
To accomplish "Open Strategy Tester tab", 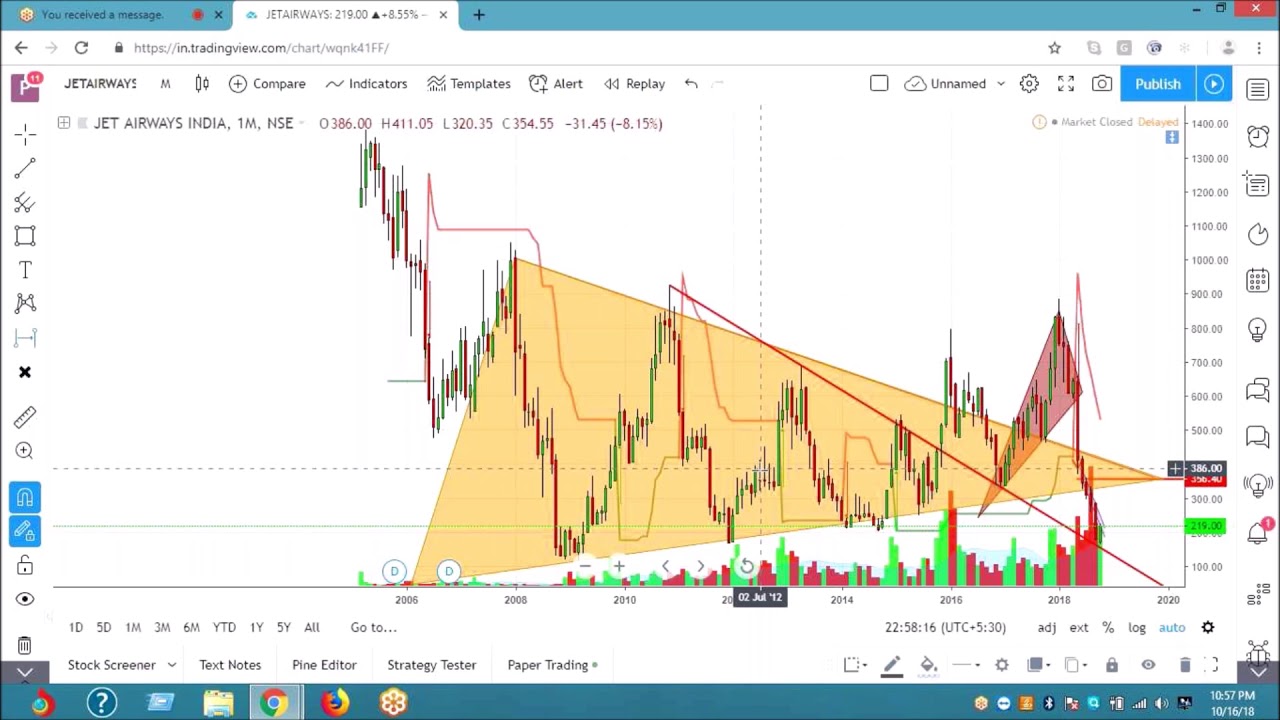I will point(432,665).
